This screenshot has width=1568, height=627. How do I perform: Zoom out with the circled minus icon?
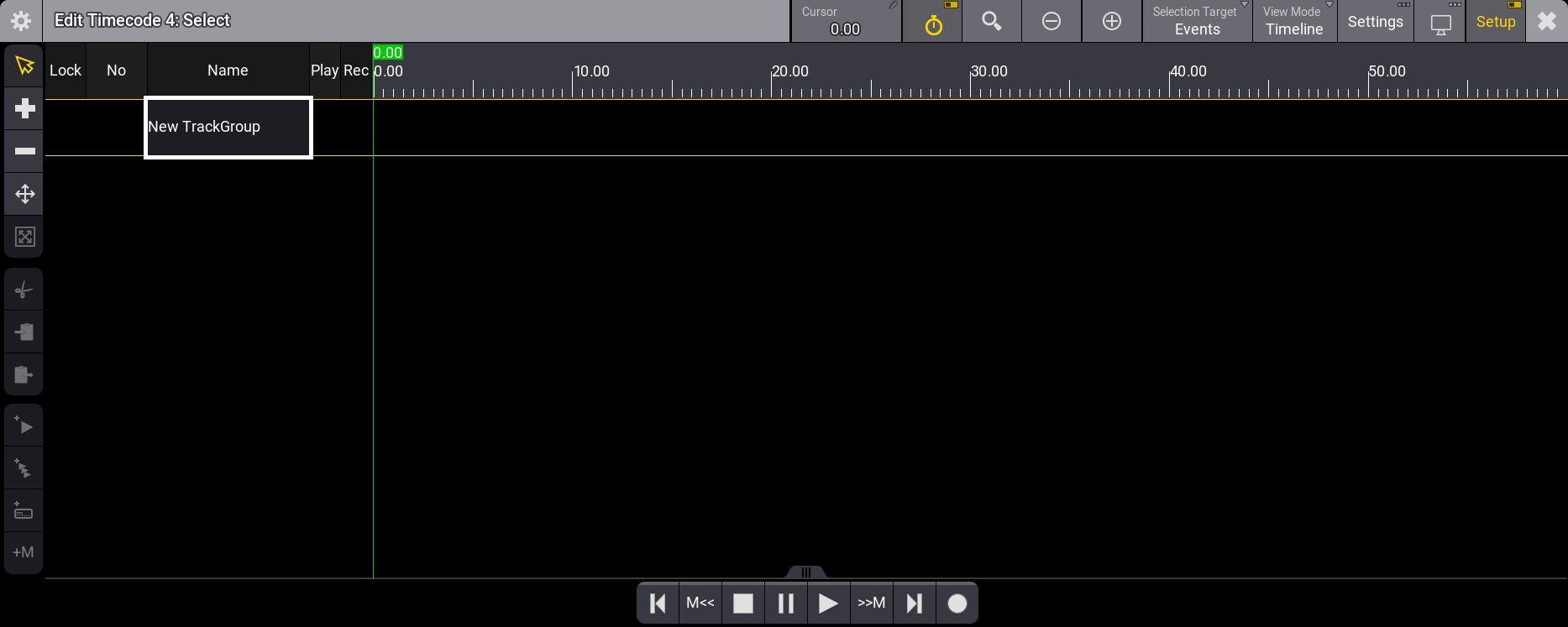[x=1051, y=22]
